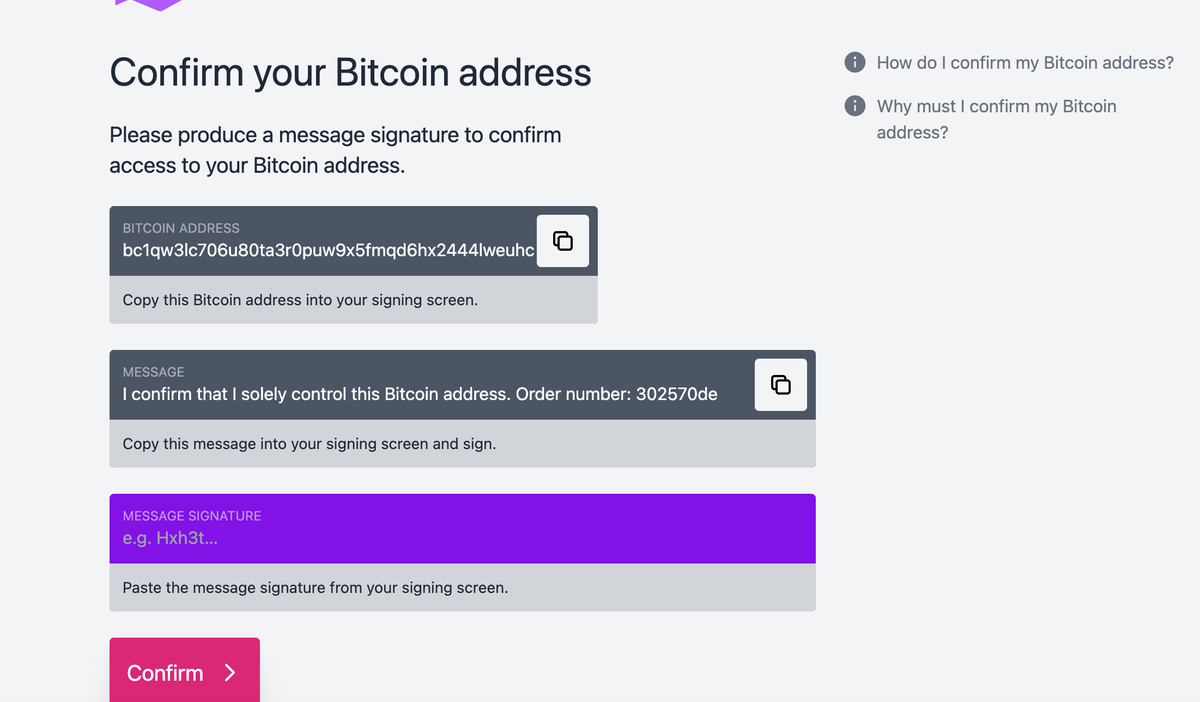Copy the Bitcoin address with its copy icon
The width and height of the screenshot is (1200, 702).
[563, 241]
